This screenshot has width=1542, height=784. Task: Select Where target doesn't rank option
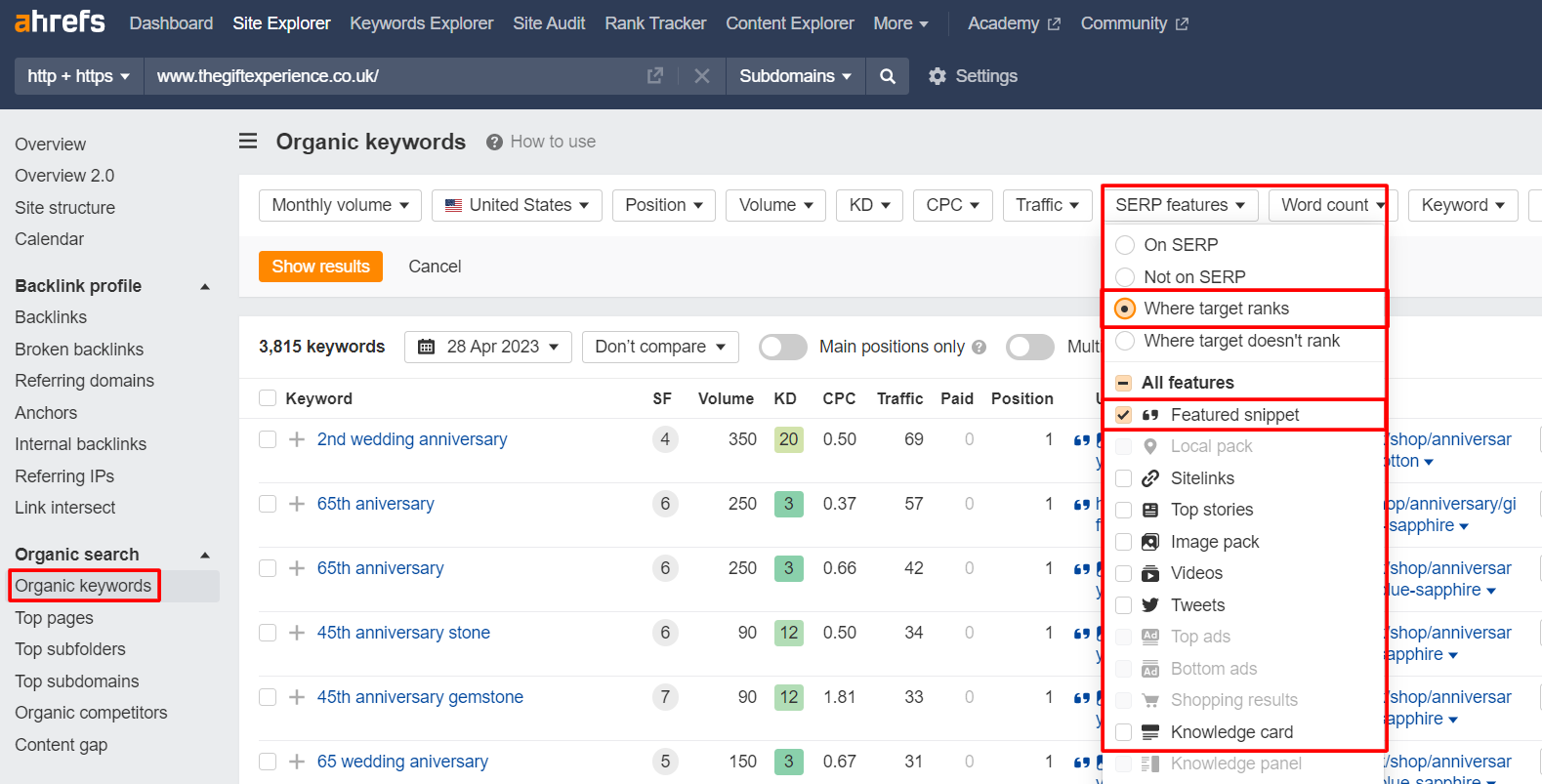tap(1125, 341)
